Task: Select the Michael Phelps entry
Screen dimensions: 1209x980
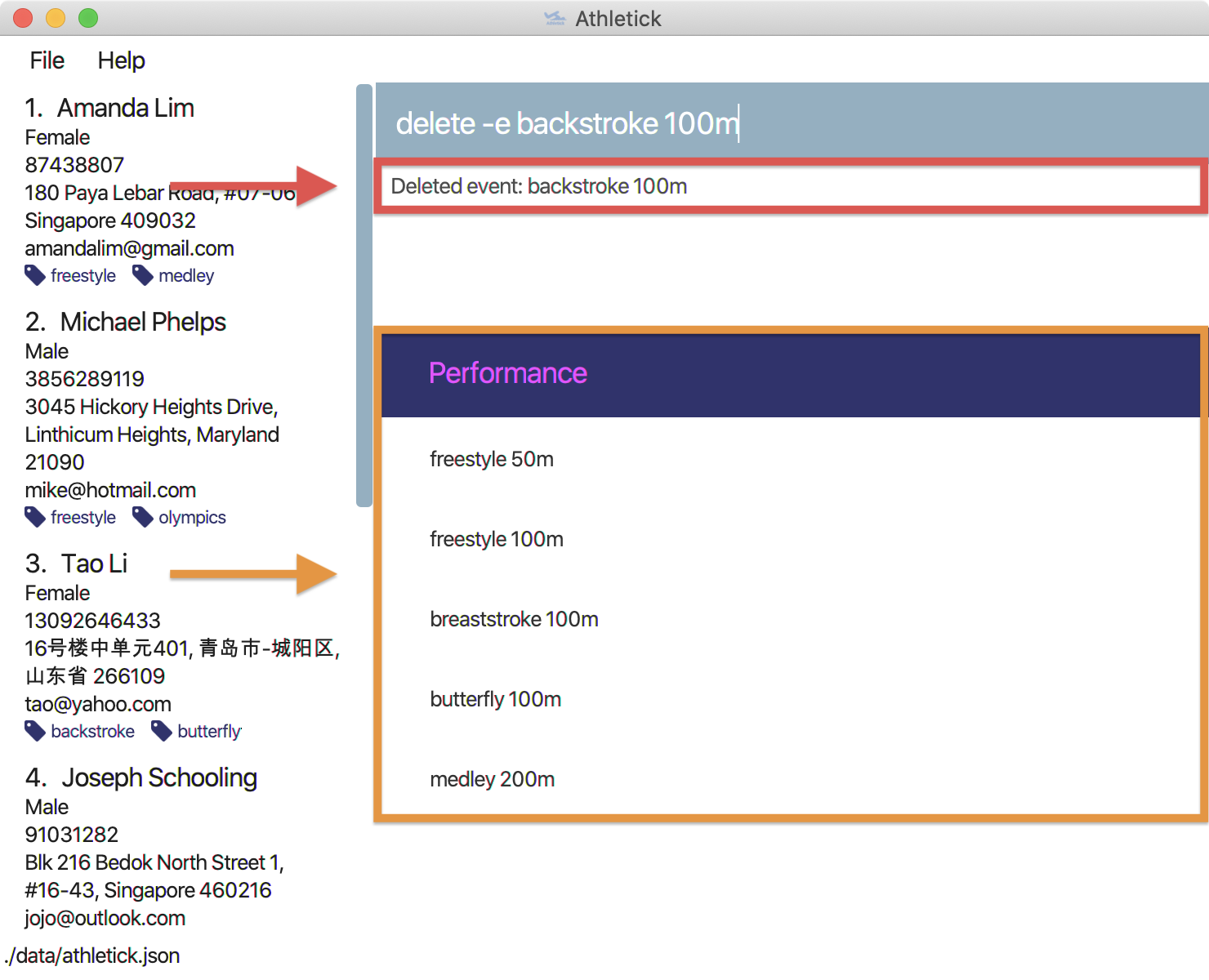Action: pos(180,419)
